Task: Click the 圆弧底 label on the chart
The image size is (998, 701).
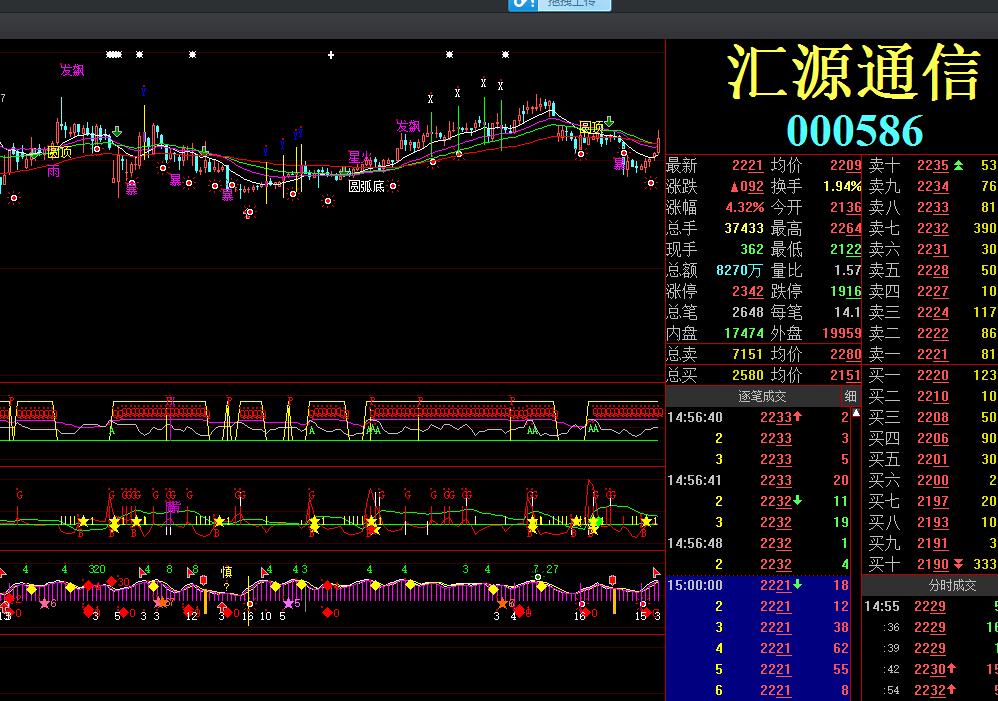Action: point(366,186)
